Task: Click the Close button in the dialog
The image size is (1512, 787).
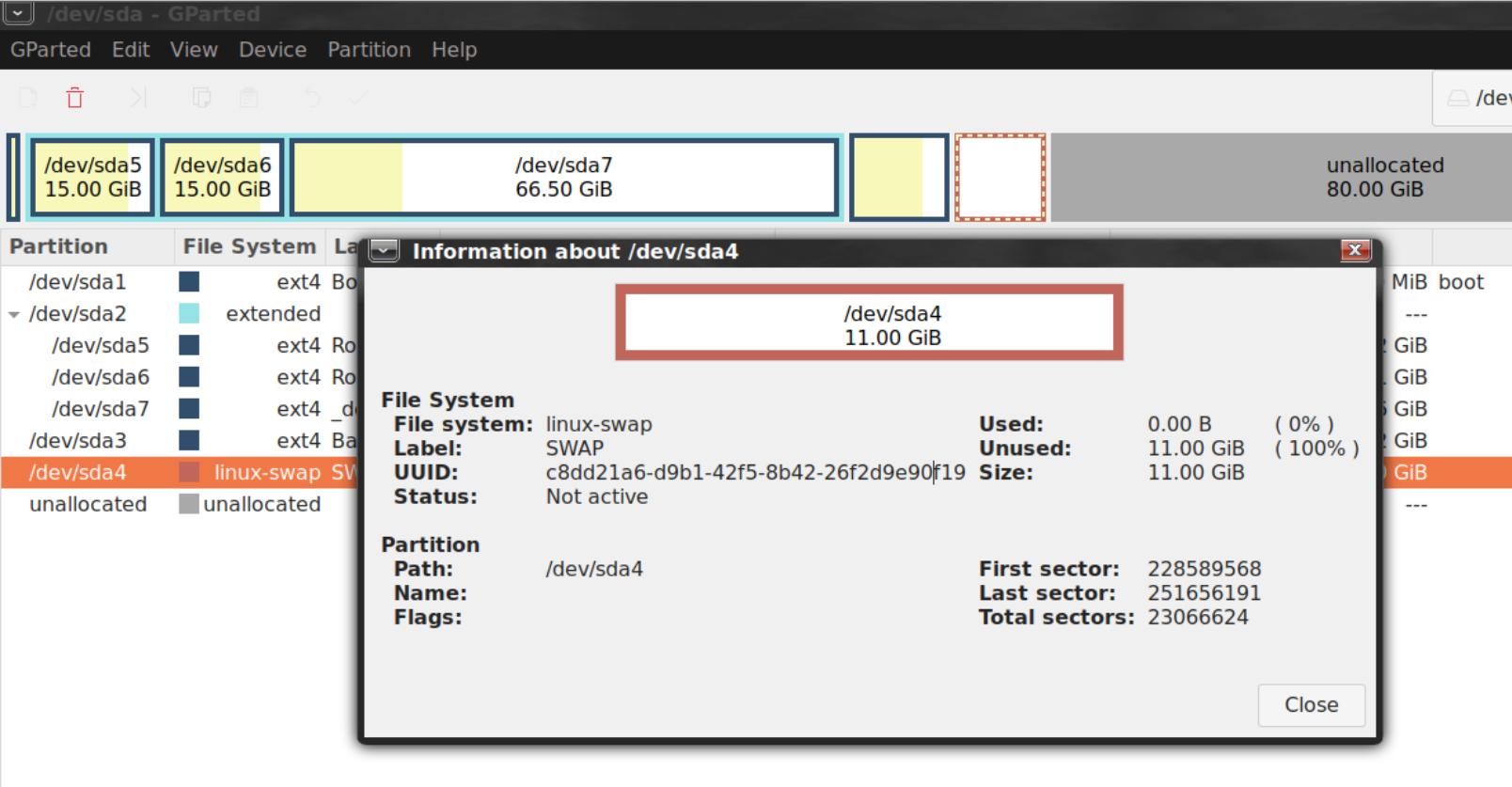Action: point(1310,704)
